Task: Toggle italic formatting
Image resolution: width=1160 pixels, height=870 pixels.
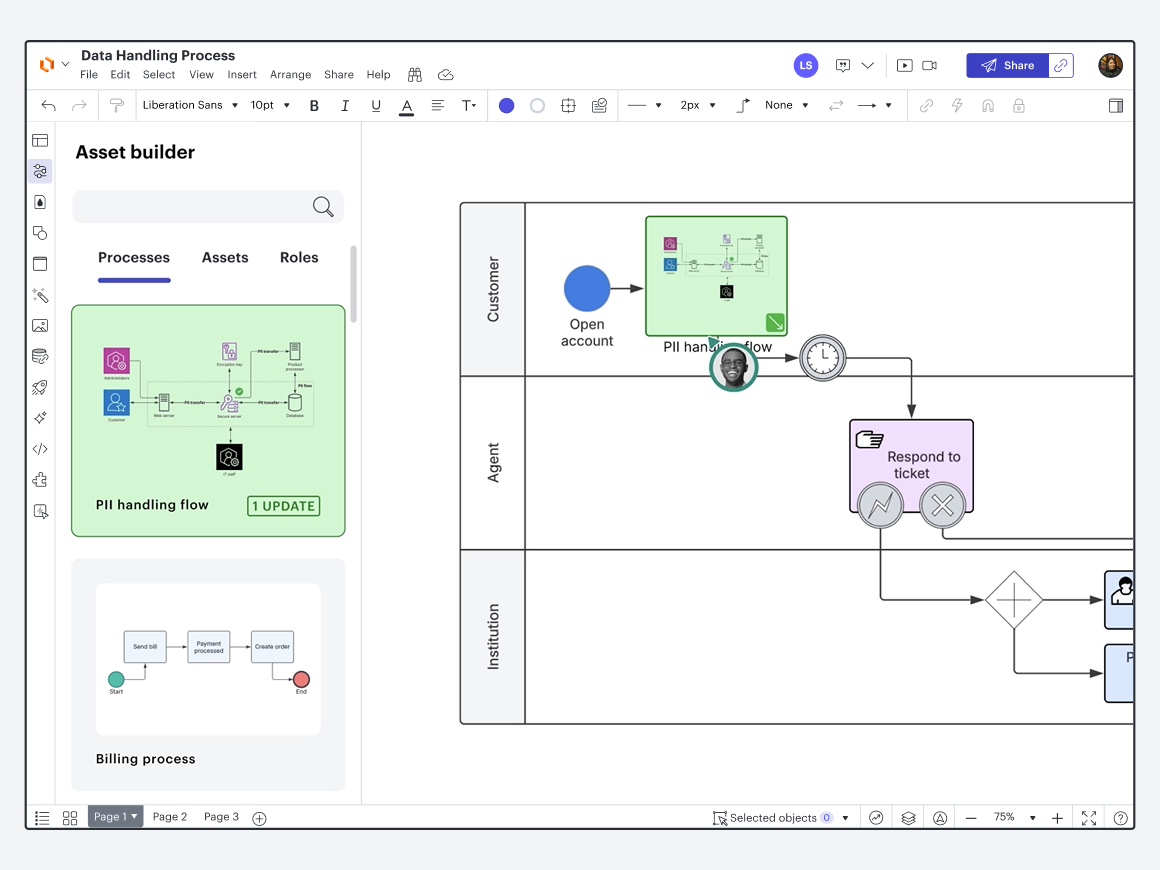Action: click(345, 106)
